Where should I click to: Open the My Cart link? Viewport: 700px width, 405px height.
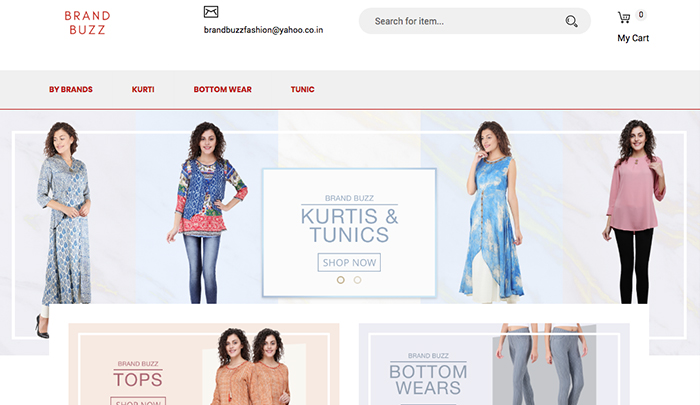click(633, 38)
